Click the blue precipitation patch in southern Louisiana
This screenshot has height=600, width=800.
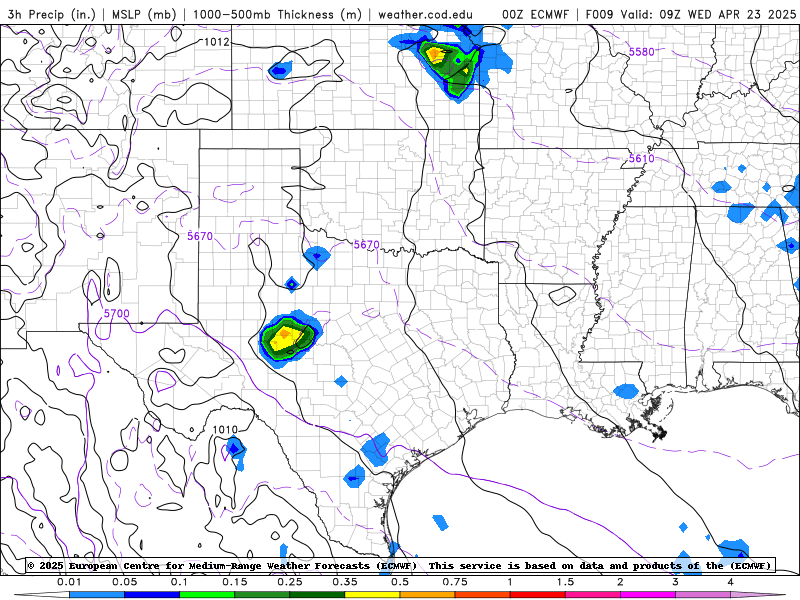pyautogui.click(x=626, y=391)
